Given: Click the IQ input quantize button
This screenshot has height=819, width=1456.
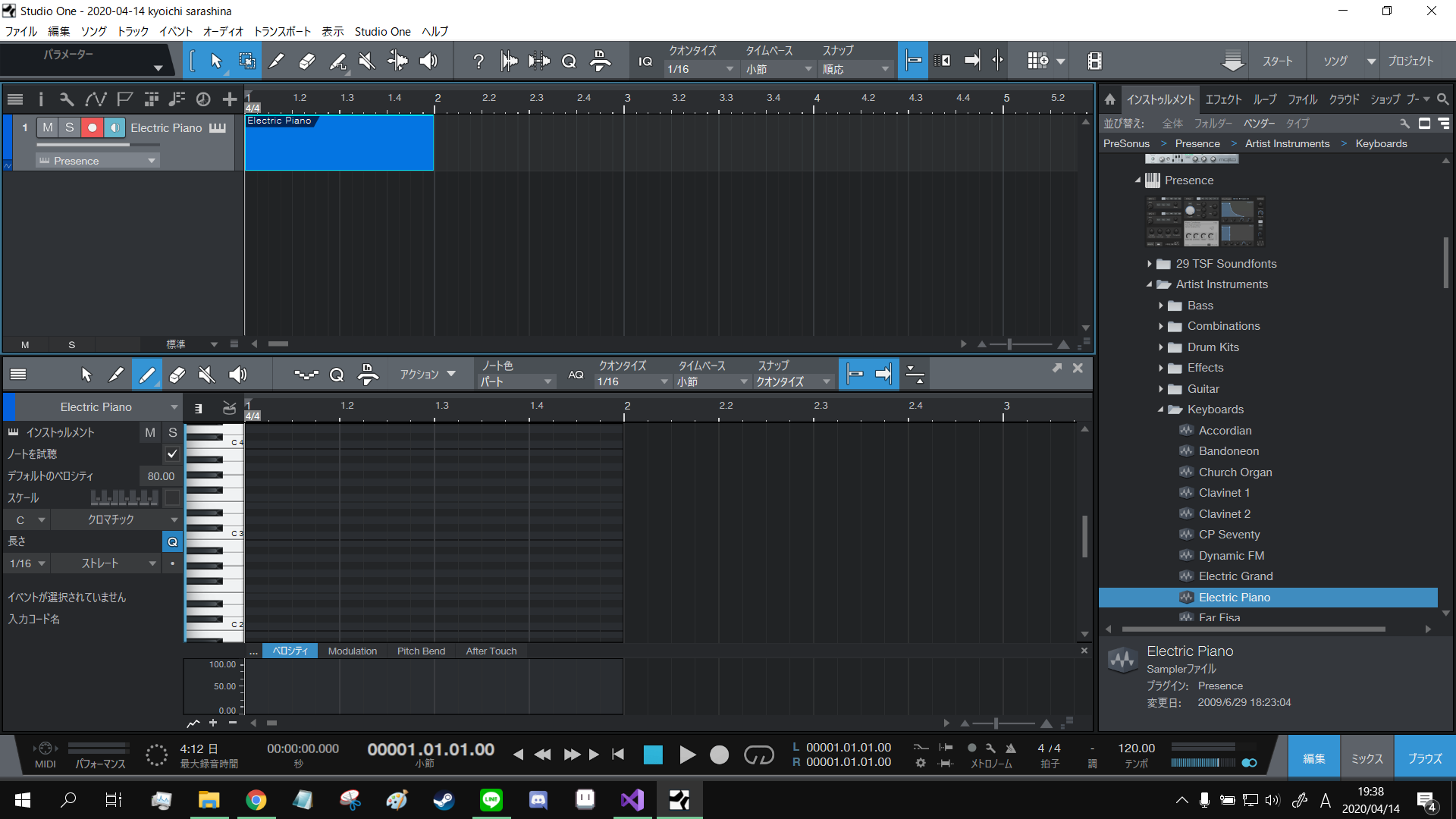Looking at the screenshot, I should click(x=645, y=61).
